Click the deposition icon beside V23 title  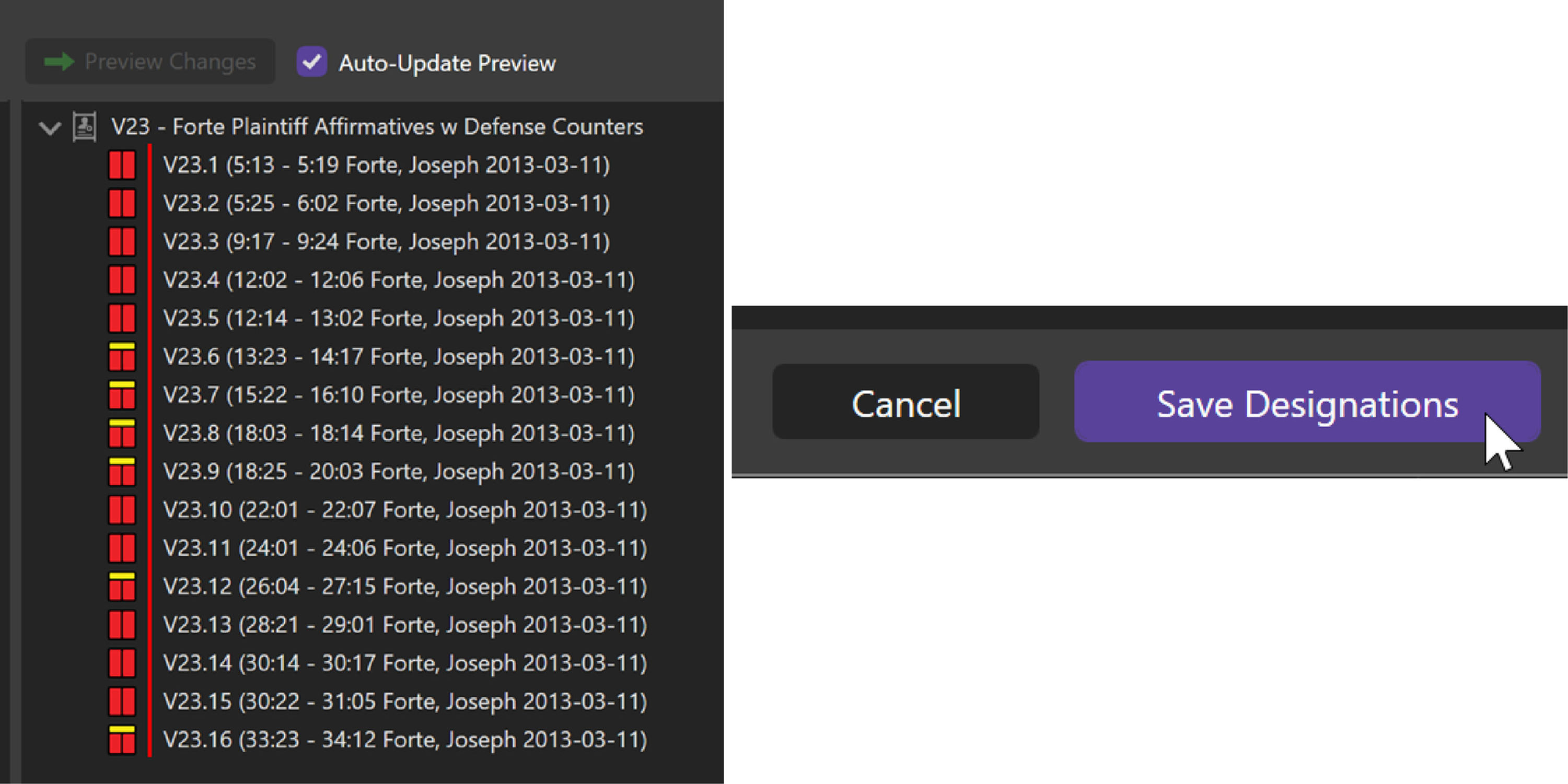[85, 126]
